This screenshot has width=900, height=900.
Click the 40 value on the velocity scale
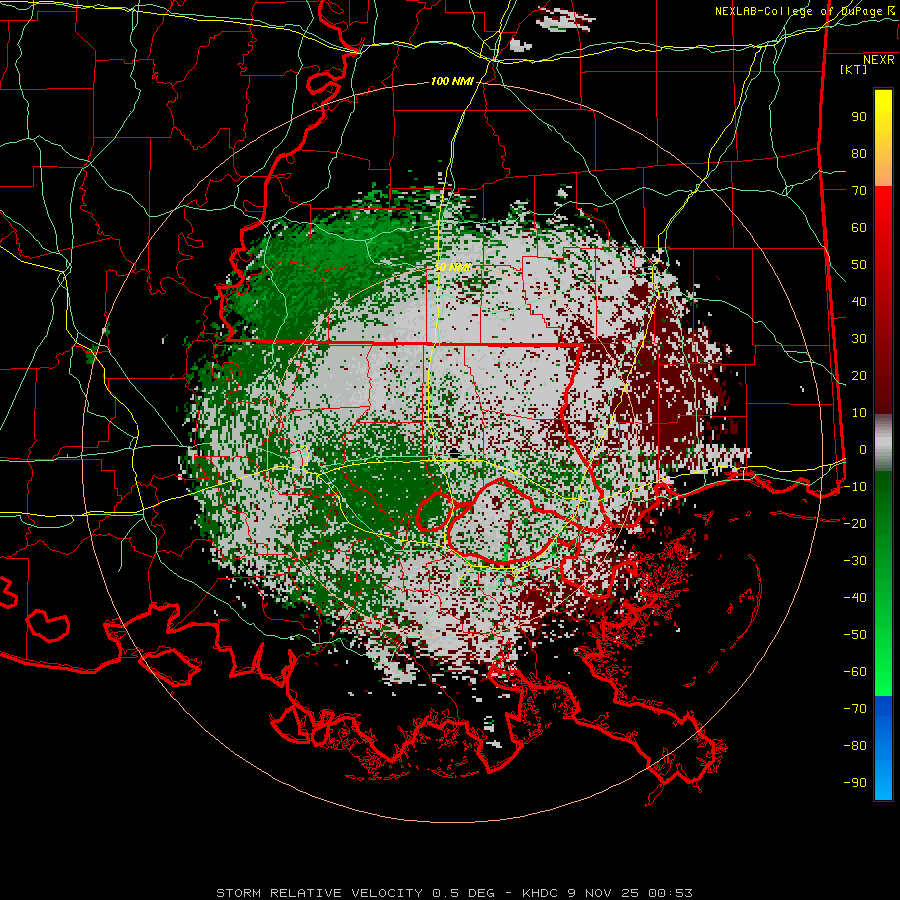point(859,302)
